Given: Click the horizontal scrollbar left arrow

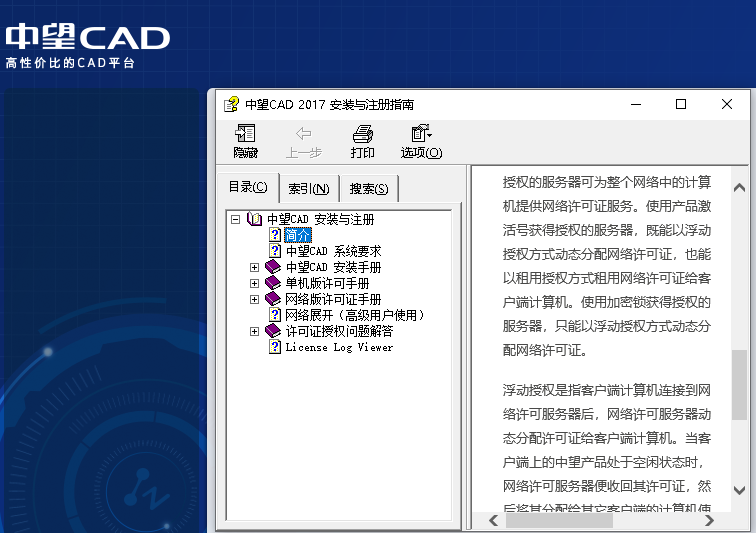Looking at the screenshot, I should point(493,520).
